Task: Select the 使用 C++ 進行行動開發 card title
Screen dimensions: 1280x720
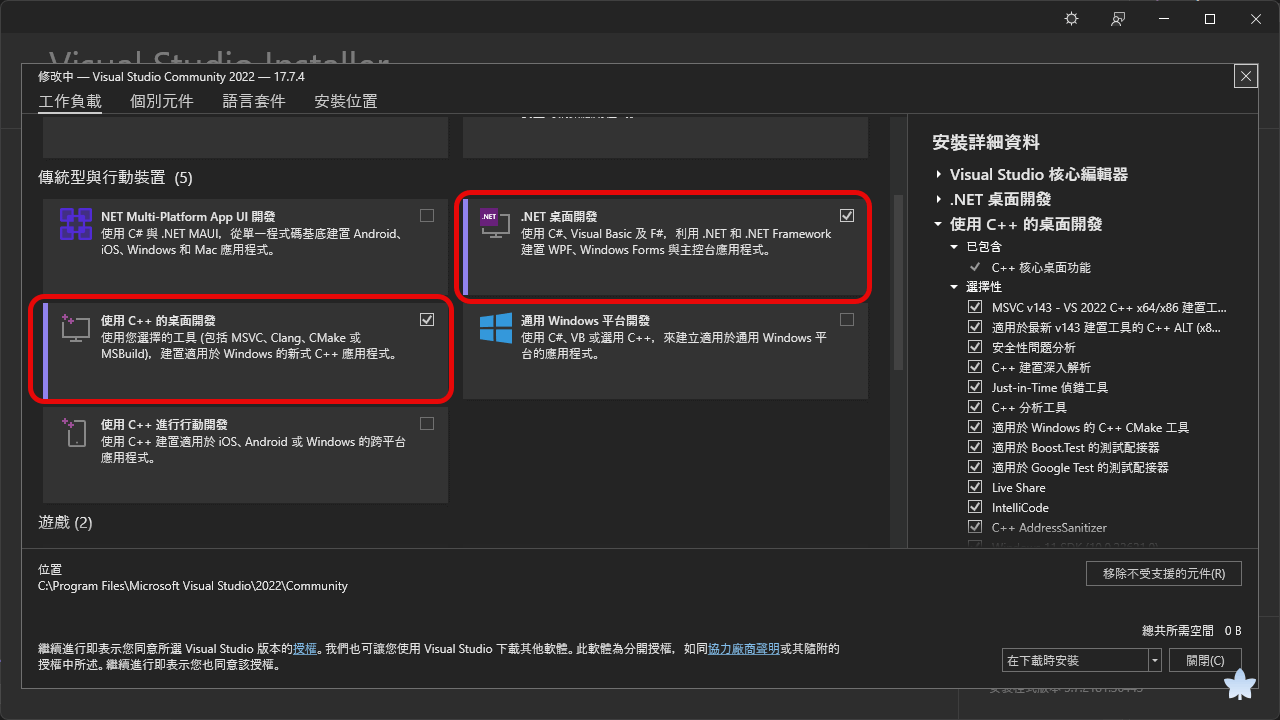Action: pos(165,424)
